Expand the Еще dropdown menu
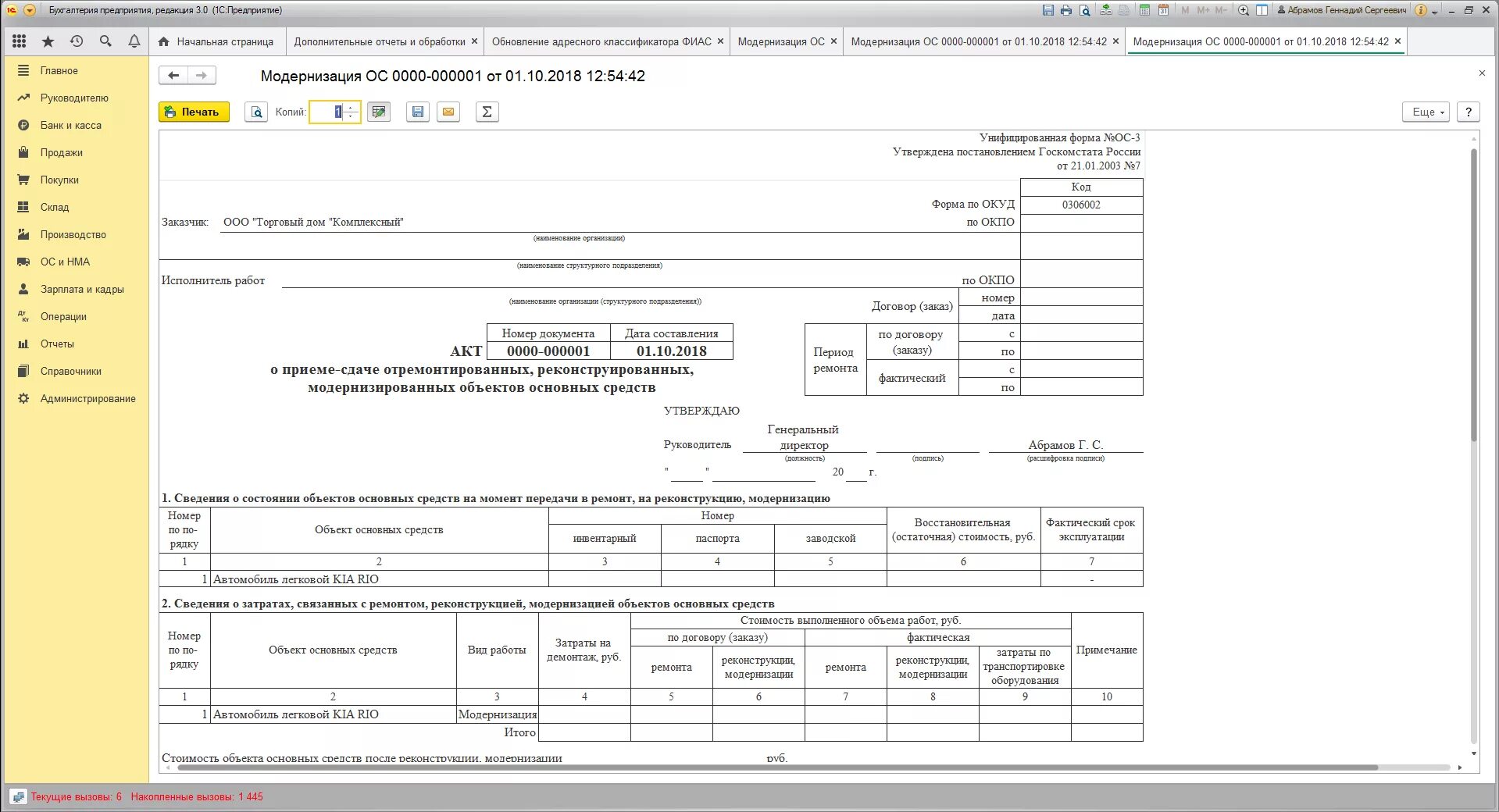 click(x=1426, y=112)
